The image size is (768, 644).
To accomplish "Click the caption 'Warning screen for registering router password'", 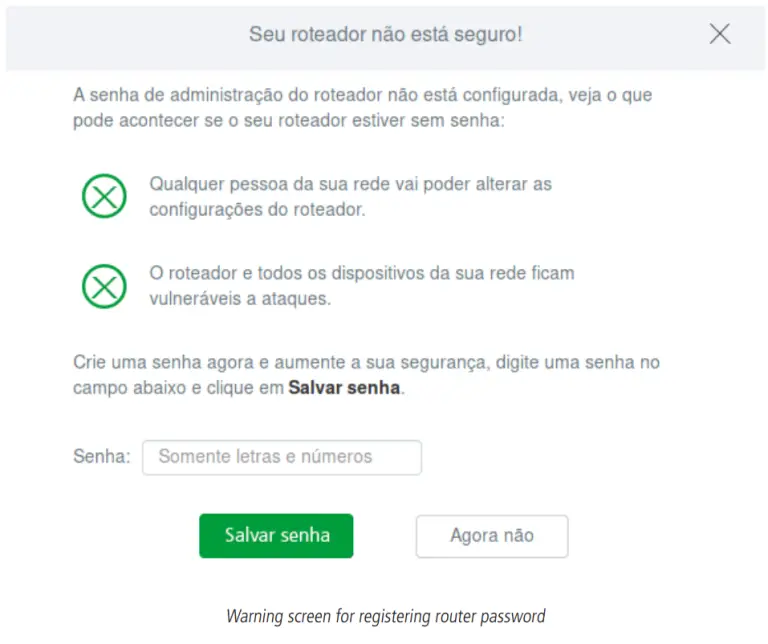I will tap(385, 616).
